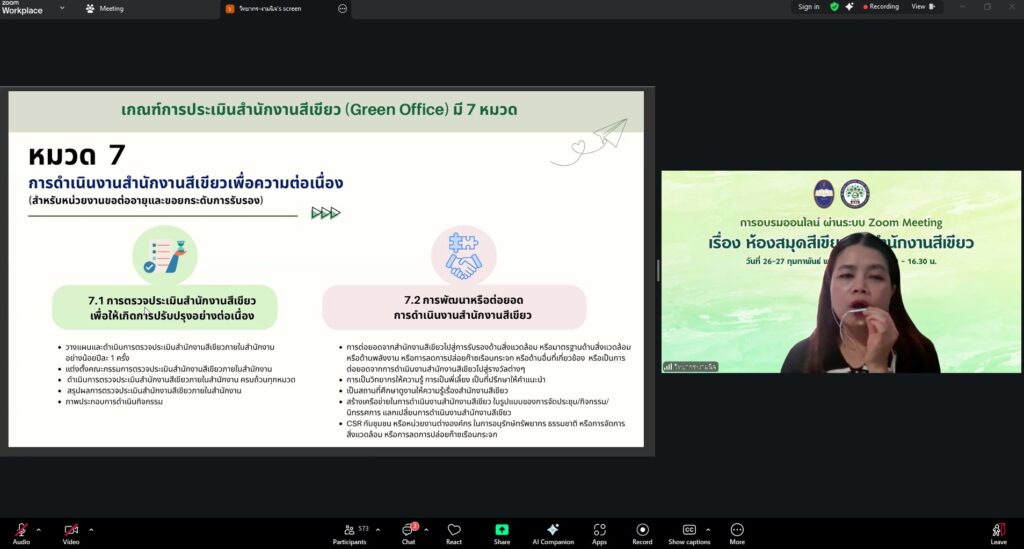Switch to the Meeting tab
This screenshot has width=1024, height=549.
[x=105, y=8]
